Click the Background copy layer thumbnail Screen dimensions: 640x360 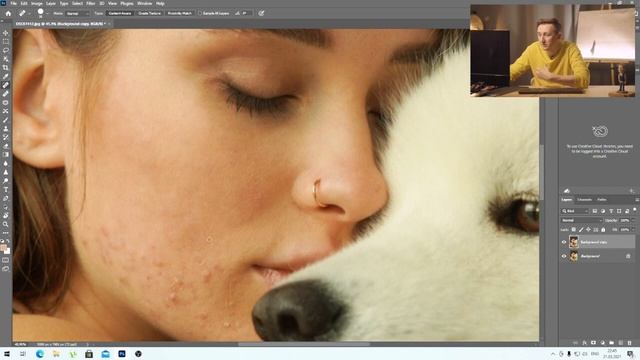click(x=574, y=242)
